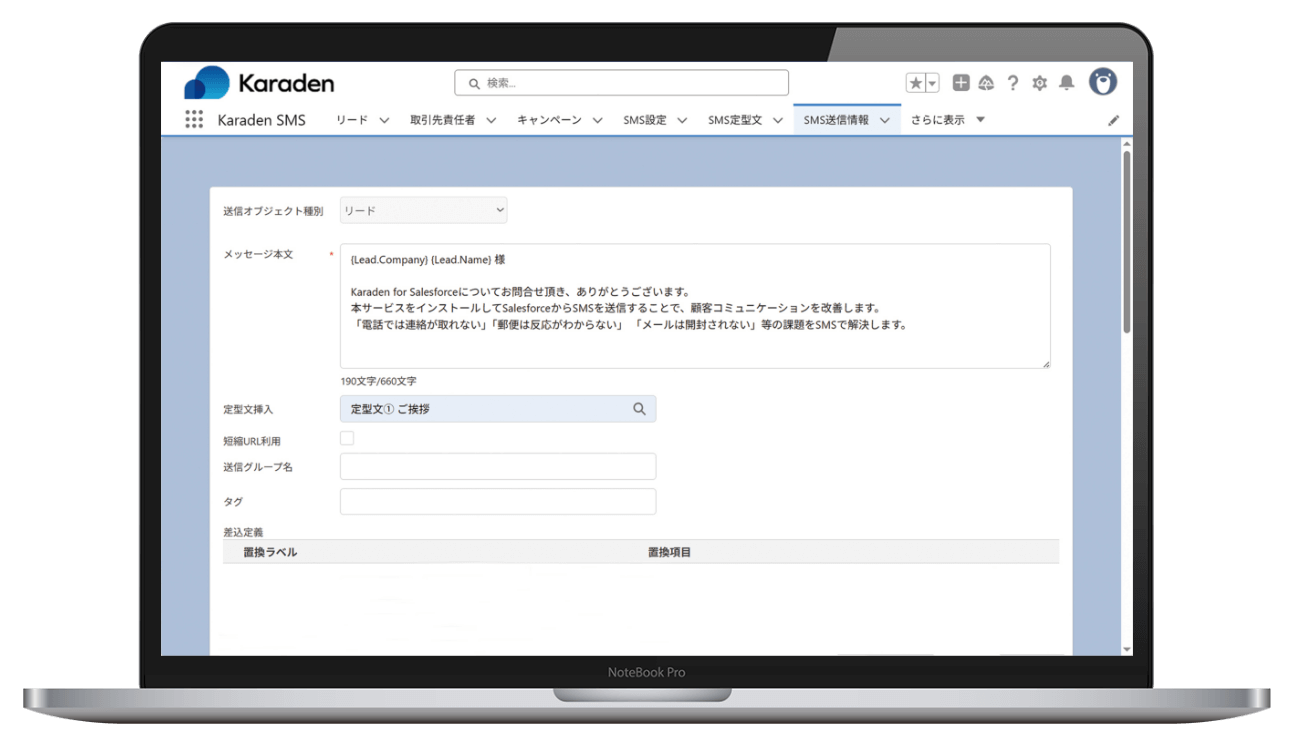Image resolution: width=1294 pixels, height=744 pixels.
Task: Expand the 取引先責任者 tab chevron
Action: click(491, 120)
